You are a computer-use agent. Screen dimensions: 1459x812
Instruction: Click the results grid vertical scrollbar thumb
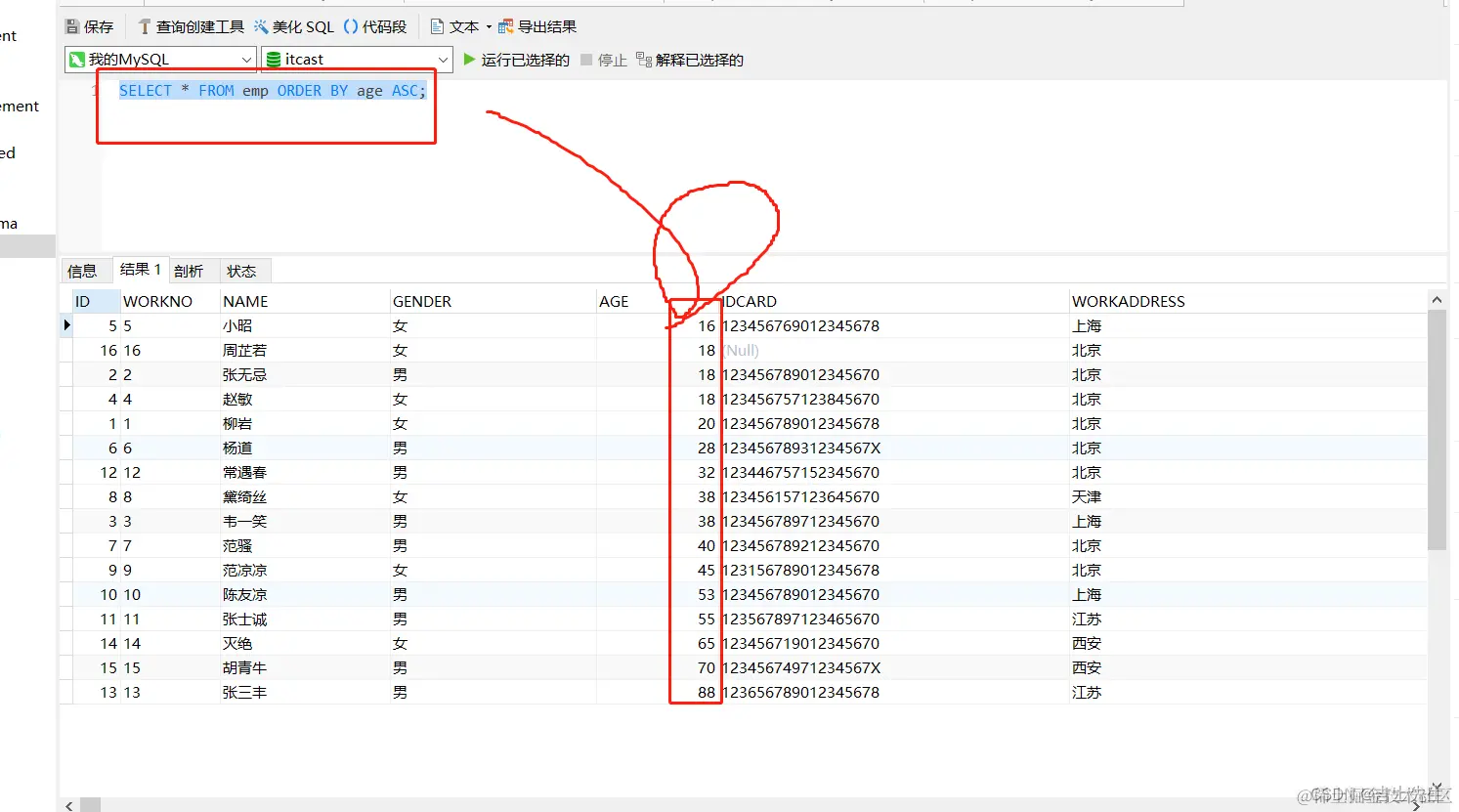(1437, 430)
